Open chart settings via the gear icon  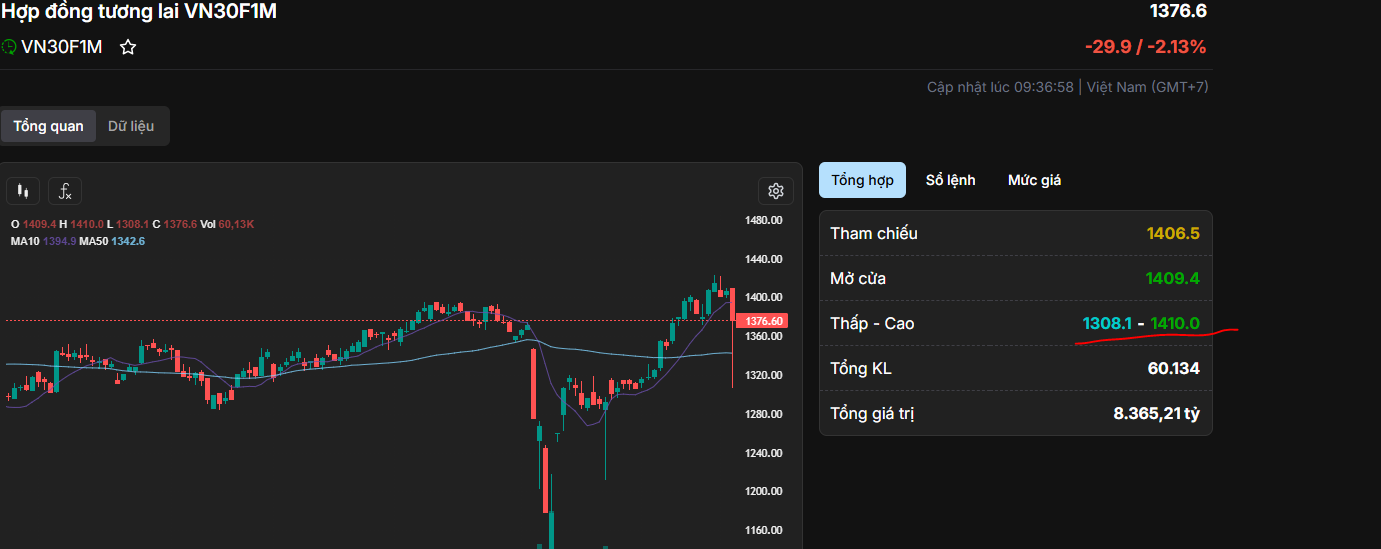pos(775,191)
